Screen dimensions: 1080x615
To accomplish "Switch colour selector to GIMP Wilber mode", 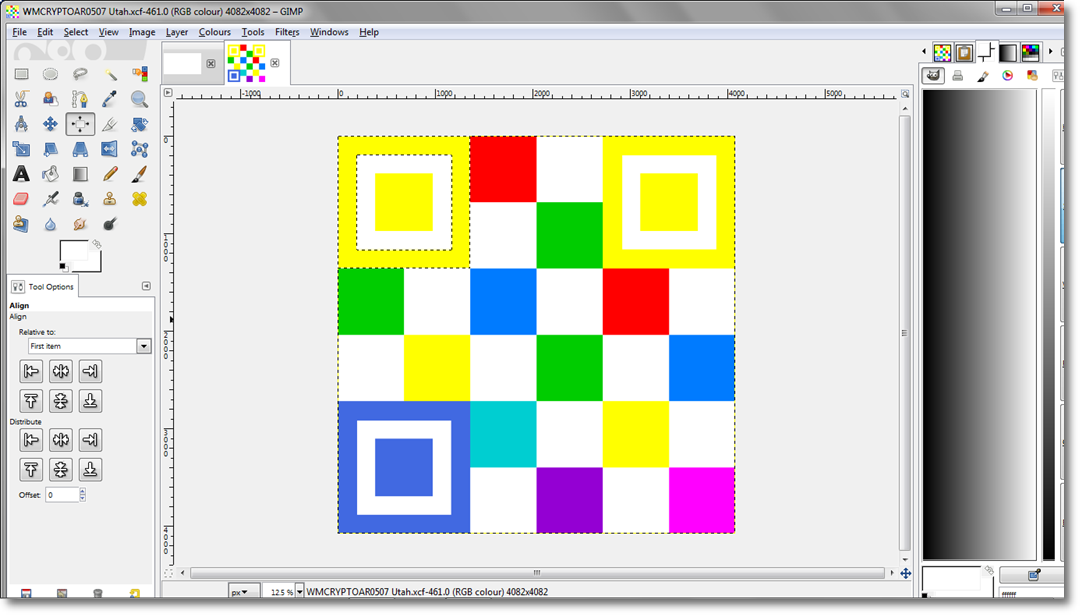I will click(933, 76).
